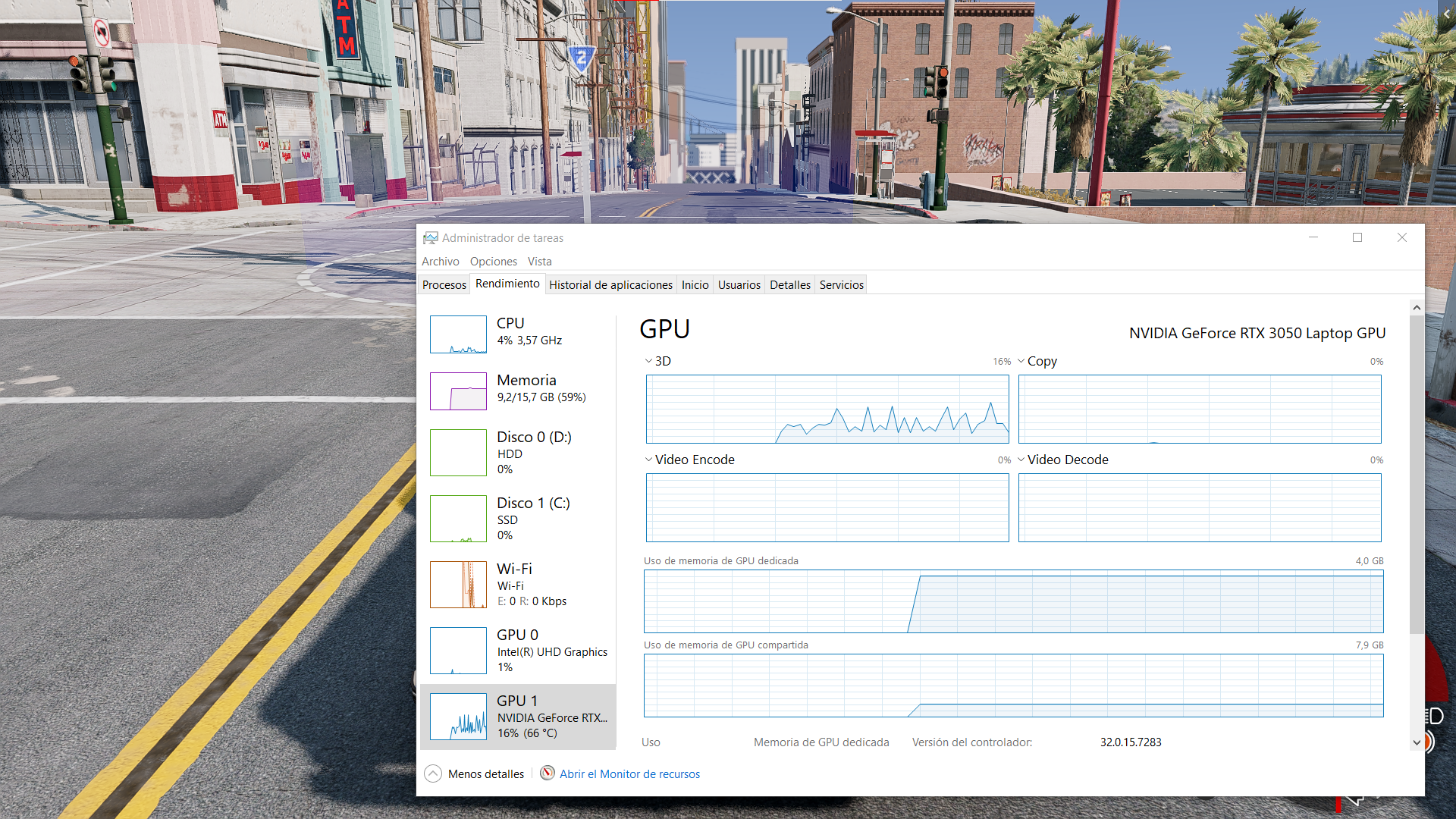Open the Video Encode engine dropdown

pos(648,460)
